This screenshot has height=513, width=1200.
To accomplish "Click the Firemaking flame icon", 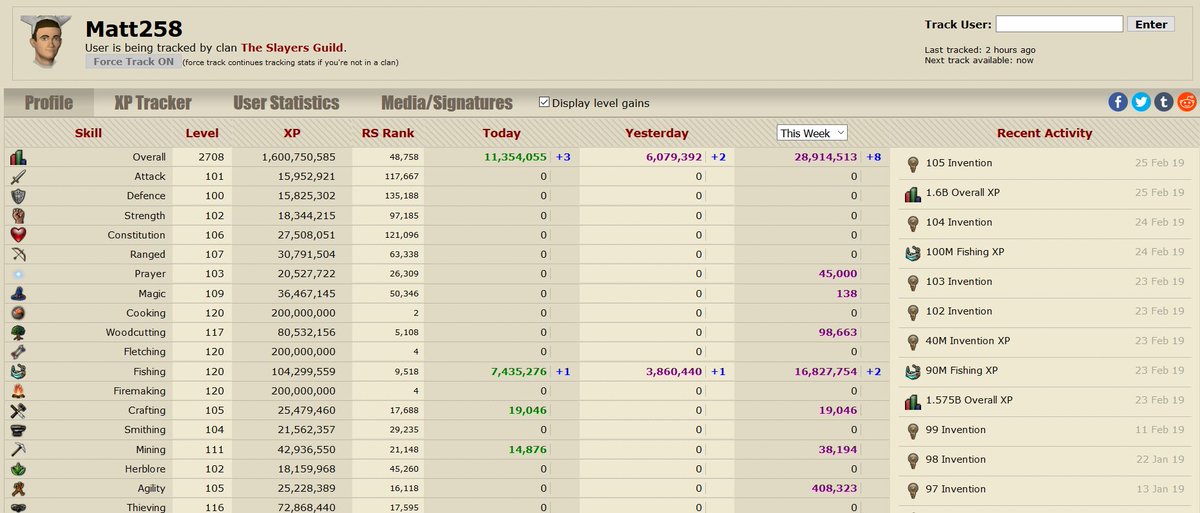I will pyautogui.click(x=18, y=391).
